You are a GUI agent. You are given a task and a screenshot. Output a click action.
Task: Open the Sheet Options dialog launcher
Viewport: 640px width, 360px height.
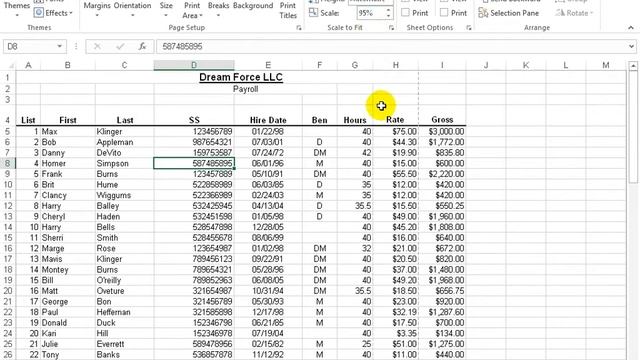click(x=469, y=28)
